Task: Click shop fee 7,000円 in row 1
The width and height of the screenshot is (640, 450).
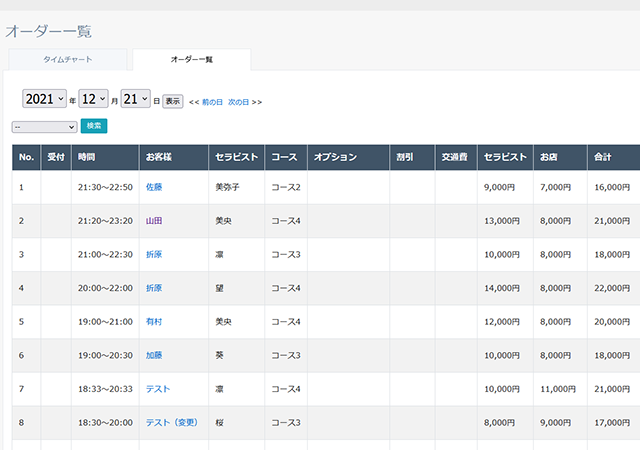Action: (x=556, y=187)
